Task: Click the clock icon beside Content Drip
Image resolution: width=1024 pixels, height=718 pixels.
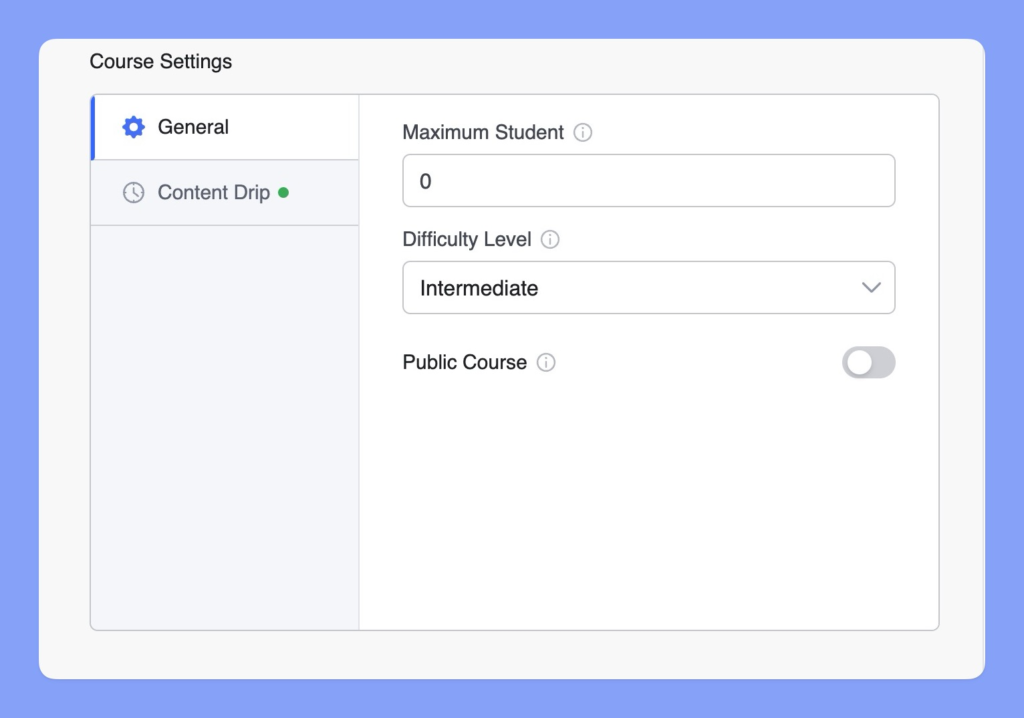Action: [x=133, y=193]
